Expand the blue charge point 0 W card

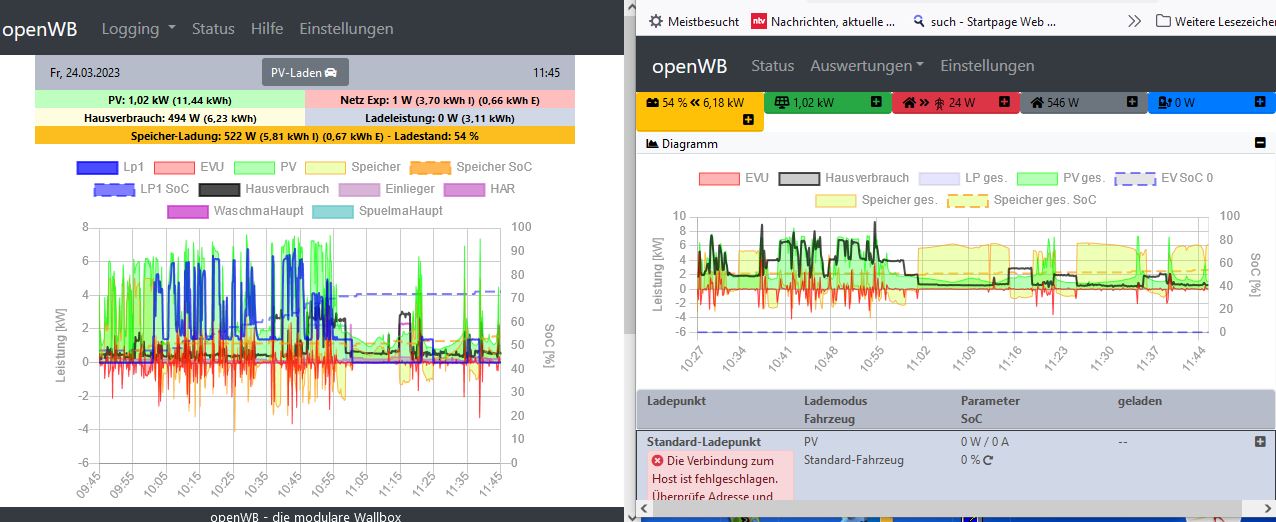1260,102
